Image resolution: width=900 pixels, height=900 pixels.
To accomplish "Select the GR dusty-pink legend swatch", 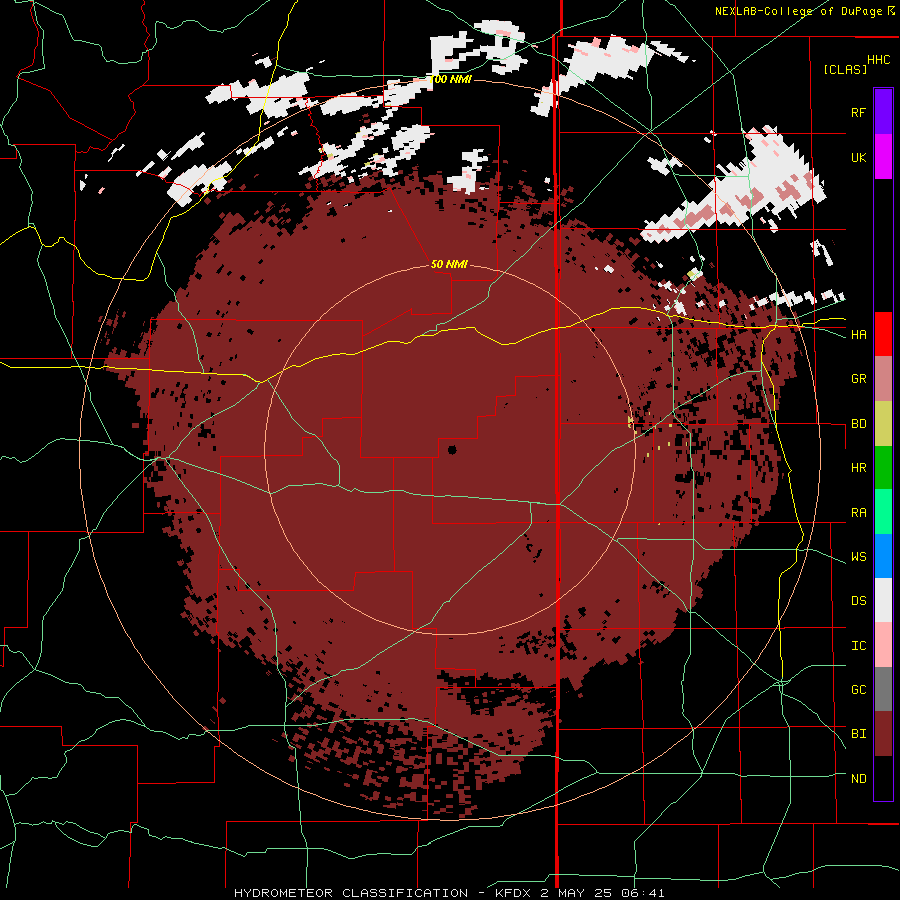I will (x=883, y=378).
